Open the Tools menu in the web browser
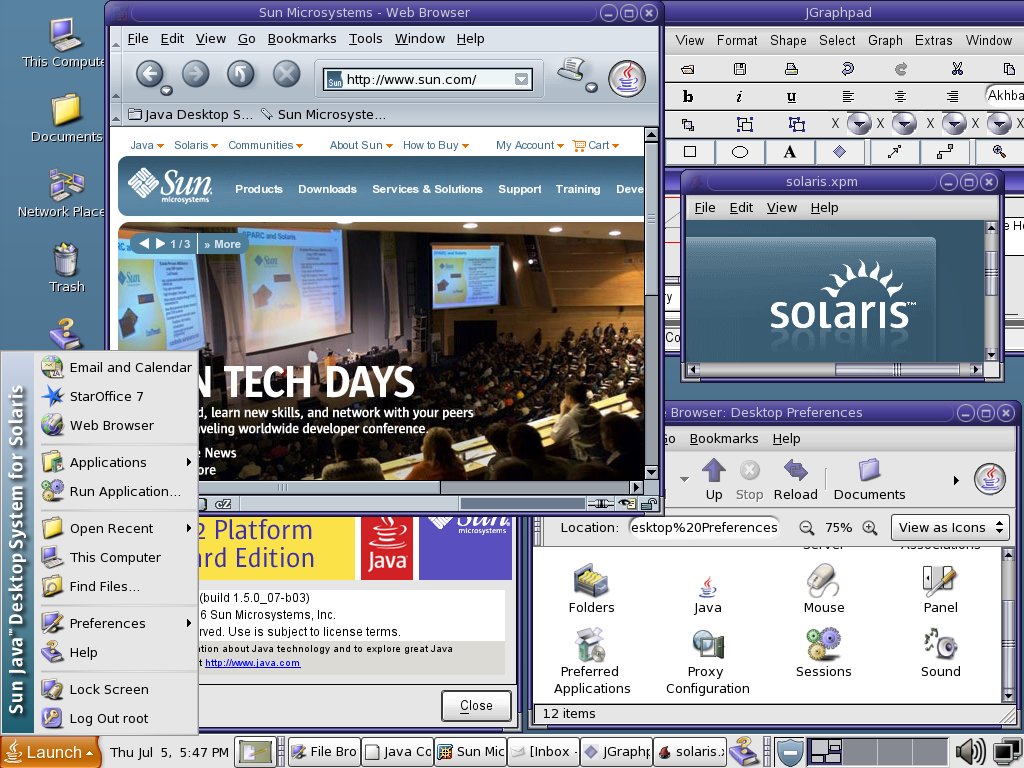The height and width of the screenshot is (768, 1024). pyautogui.click(x=365, y=39)
